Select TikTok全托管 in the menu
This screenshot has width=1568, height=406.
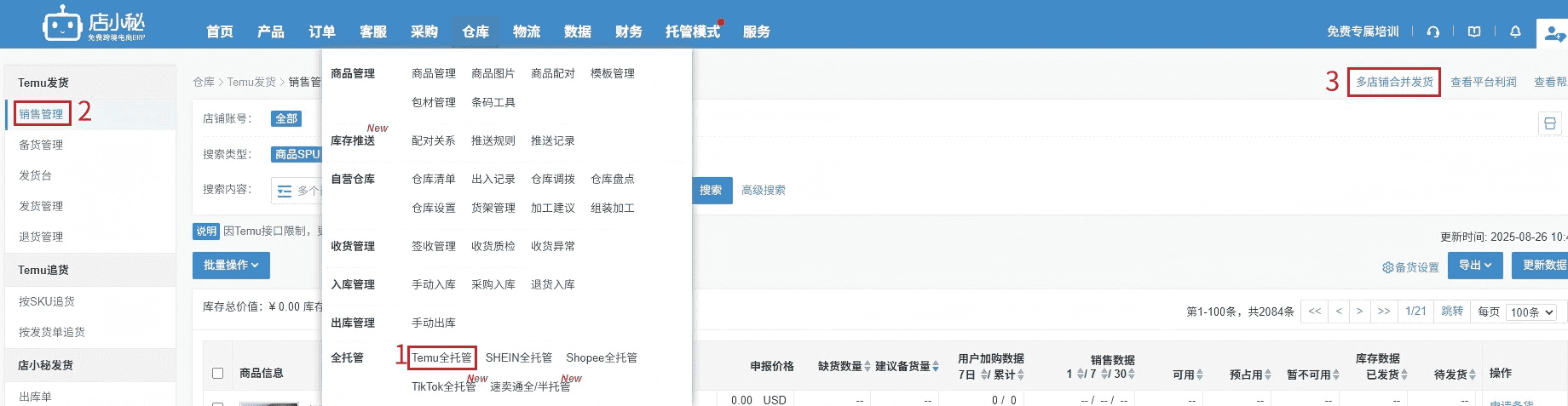click(444, 386)
